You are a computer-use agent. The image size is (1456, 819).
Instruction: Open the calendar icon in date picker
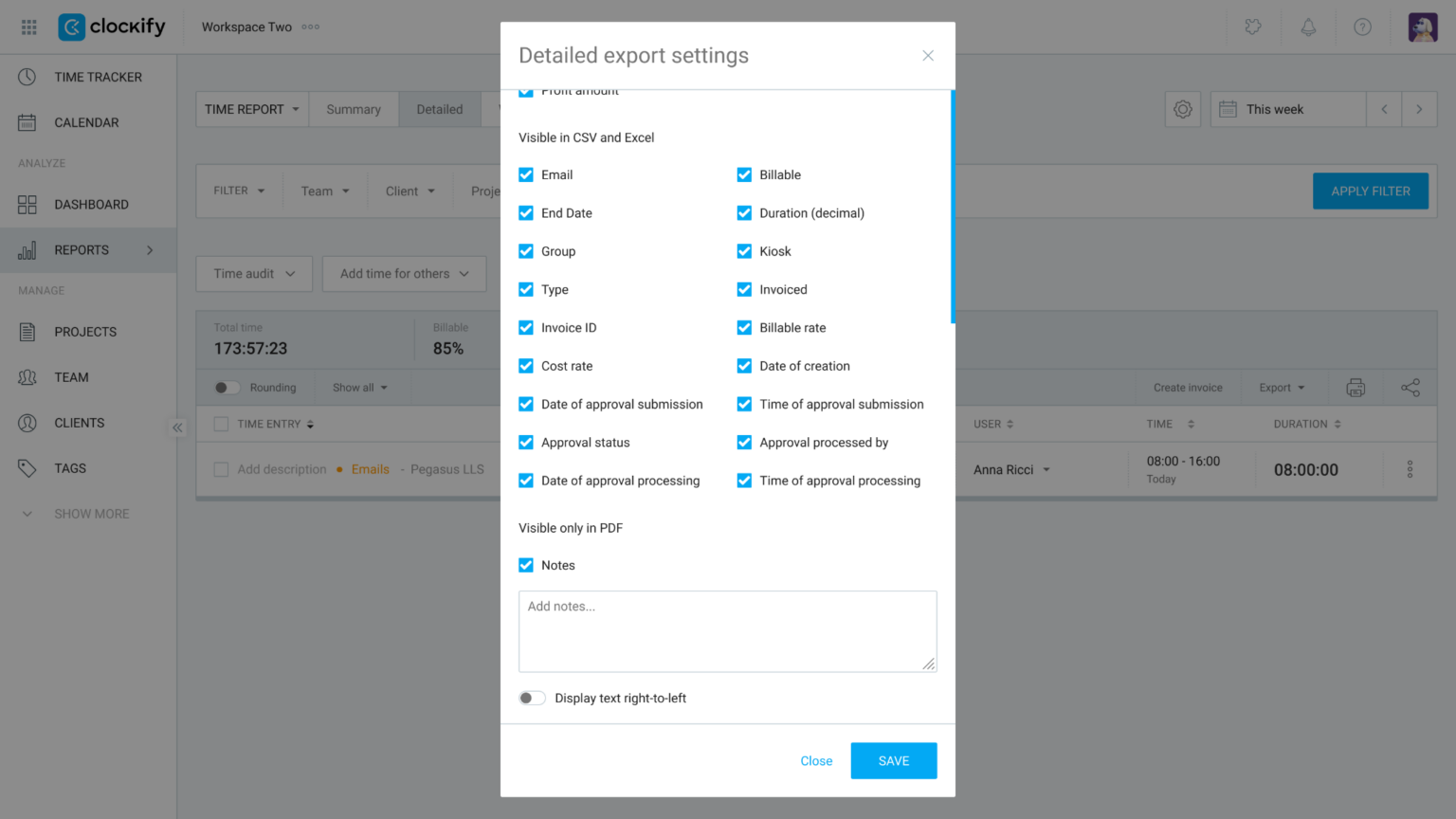(1228, 110)
